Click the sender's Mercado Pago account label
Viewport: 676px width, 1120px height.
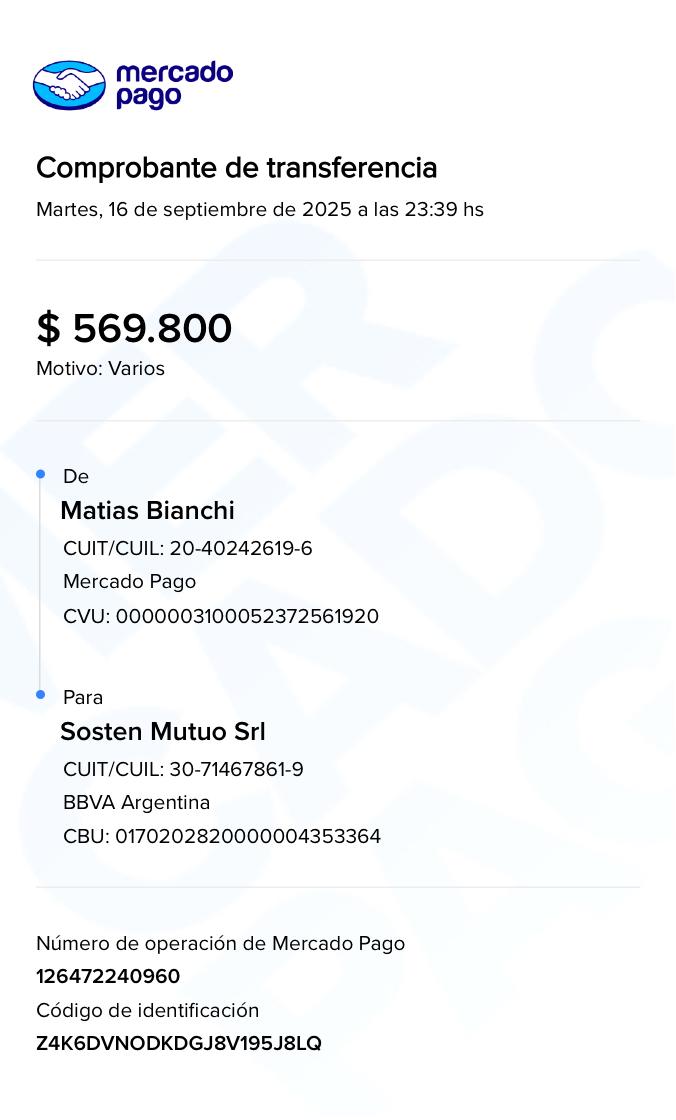point(129,582)
